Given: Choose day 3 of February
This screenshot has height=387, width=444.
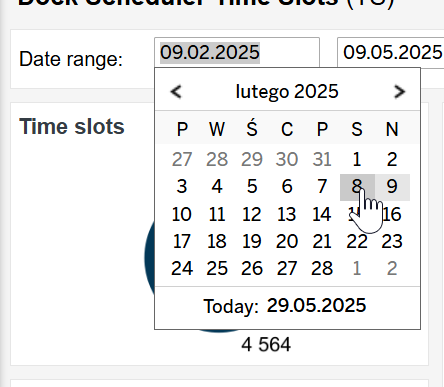Looking at the screenshot, I should tap(182, 187).
